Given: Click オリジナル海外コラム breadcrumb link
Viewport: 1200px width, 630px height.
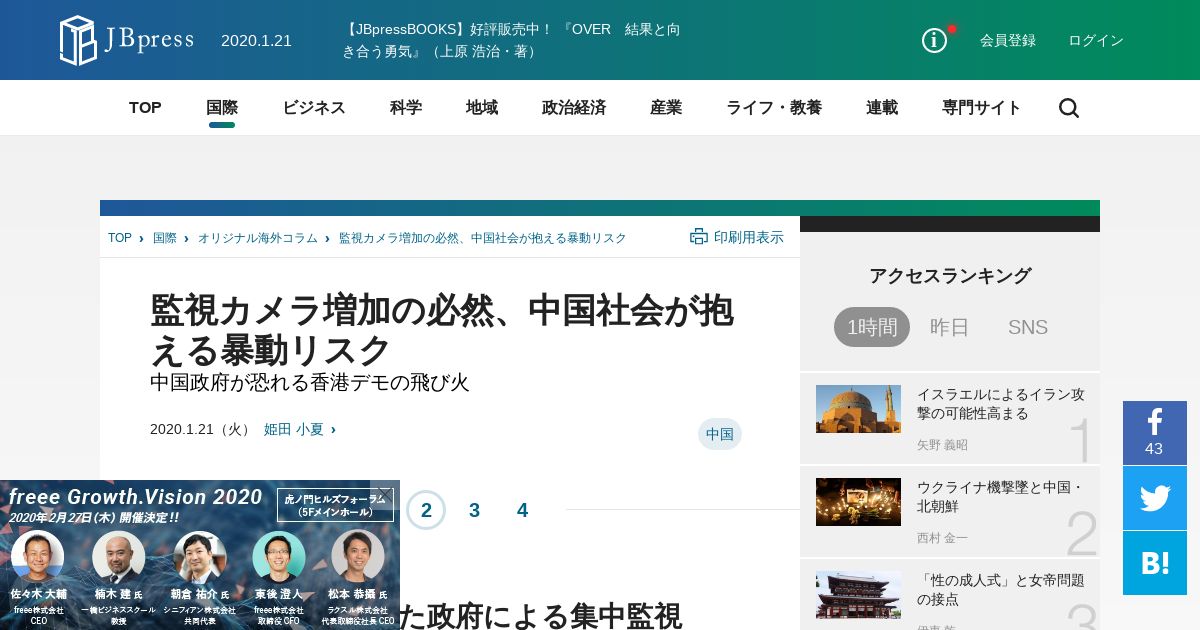Looking at the screenshot, I should (258, 238).
